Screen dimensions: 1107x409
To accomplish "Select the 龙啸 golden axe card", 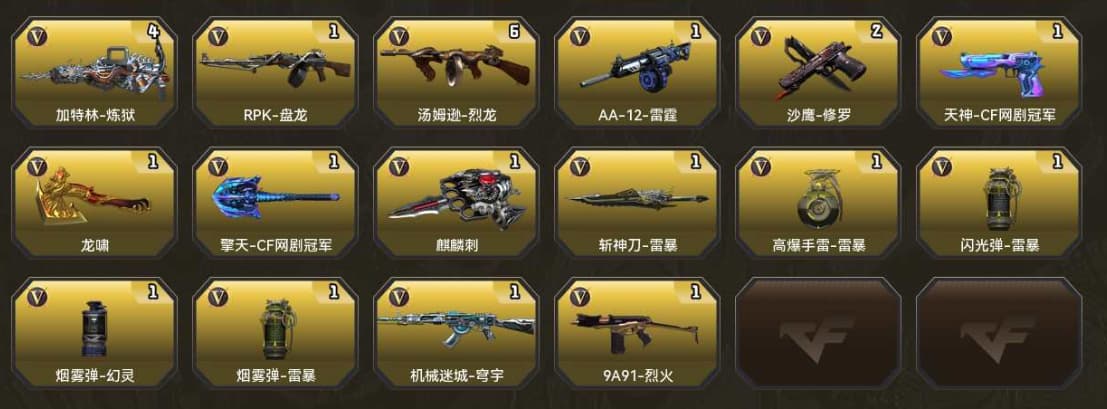I will [95, 203].
